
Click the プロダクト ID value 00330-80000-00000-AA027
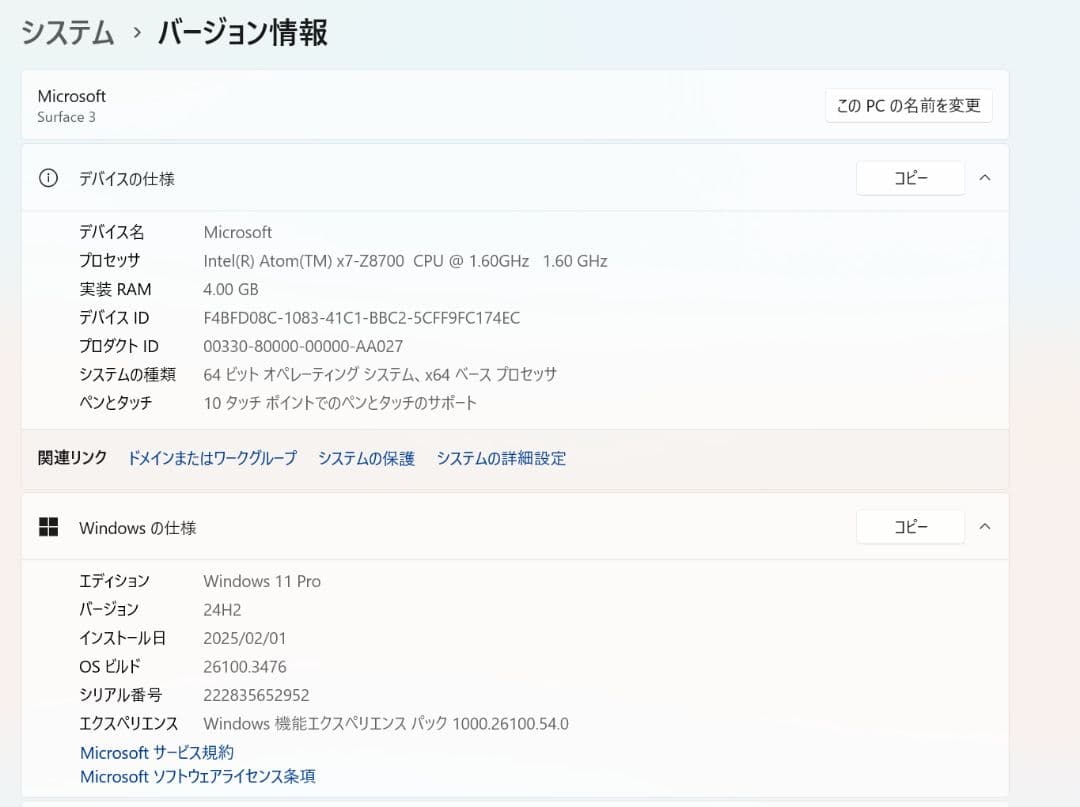[303, 346]
